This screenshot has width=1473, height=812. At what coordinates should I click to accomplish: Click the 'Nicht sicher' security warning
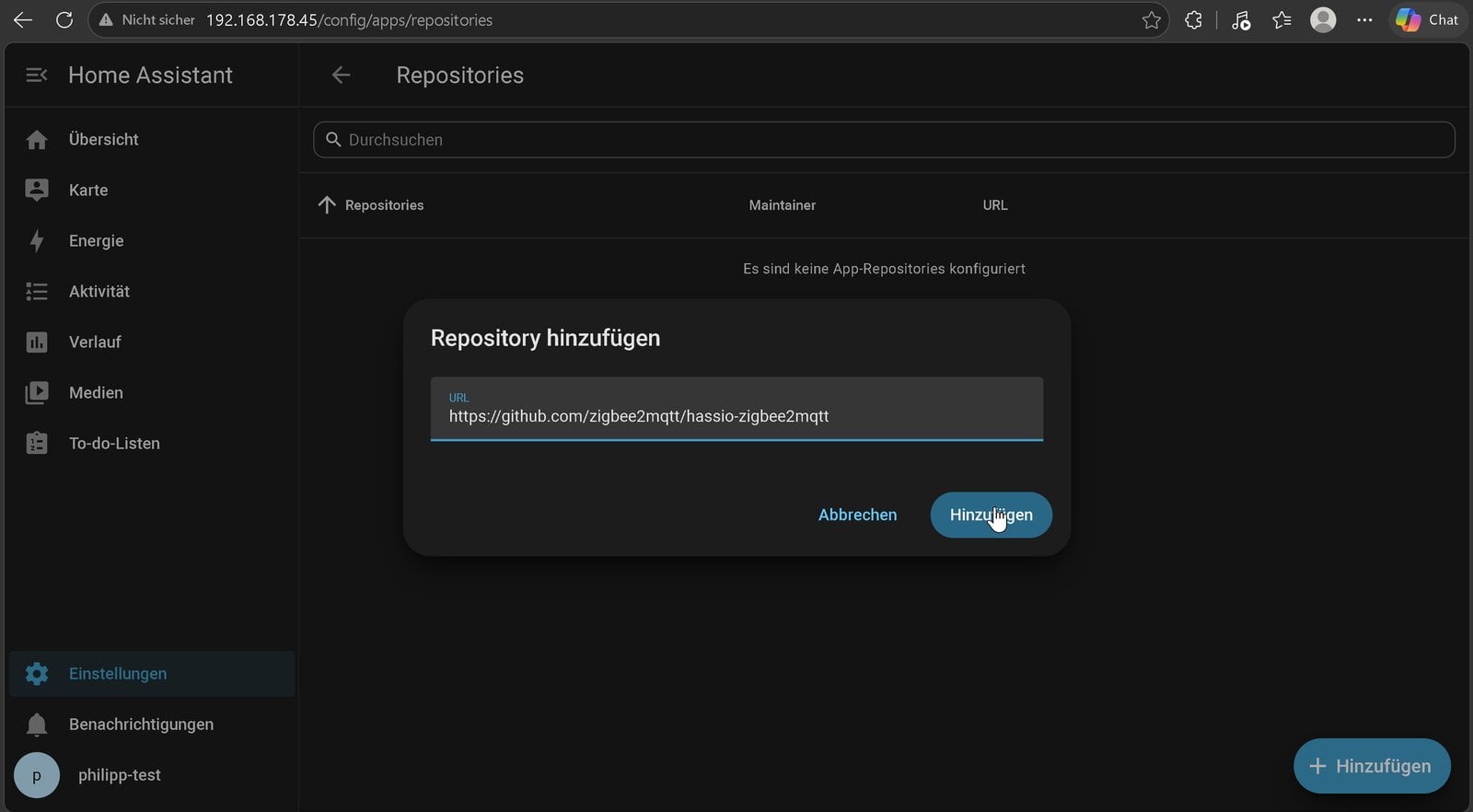coord(147,19)
